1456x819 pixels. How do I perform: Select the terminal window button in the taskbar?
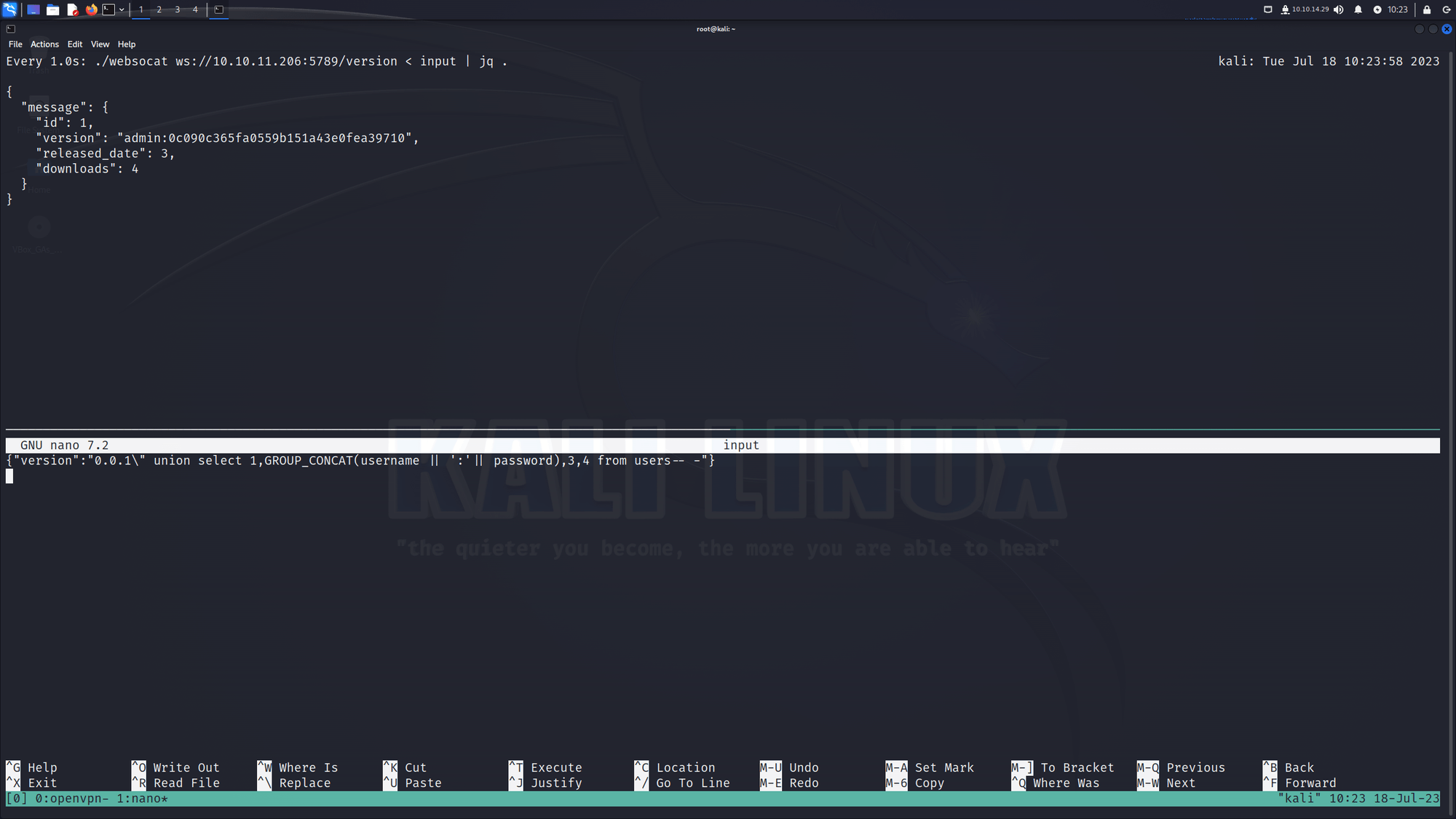pos(219,9)
